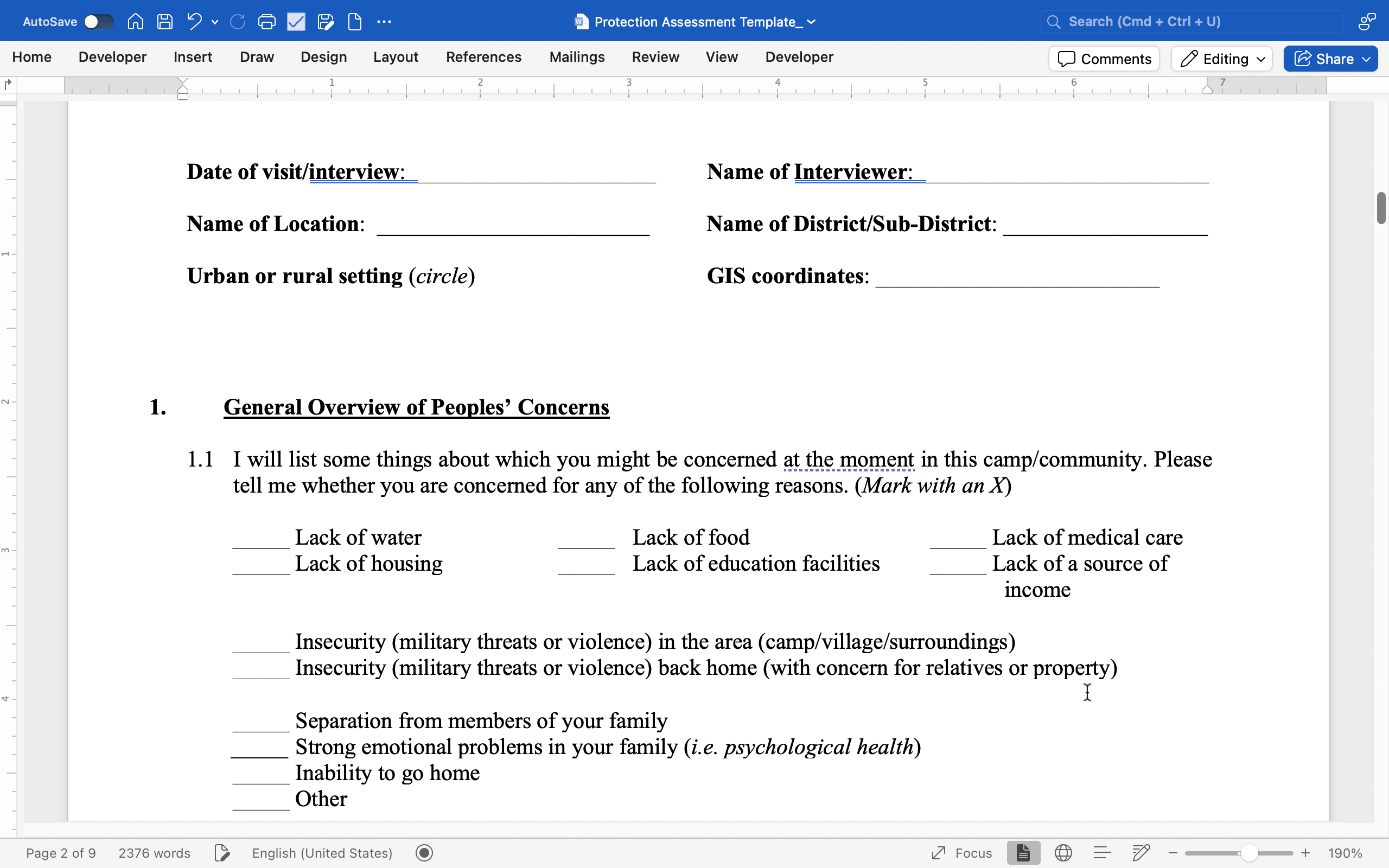The width and height of the screenshot is (1389, 868).
Task: Click the Web Layout view icon
Action: (x=1063, y=853)
